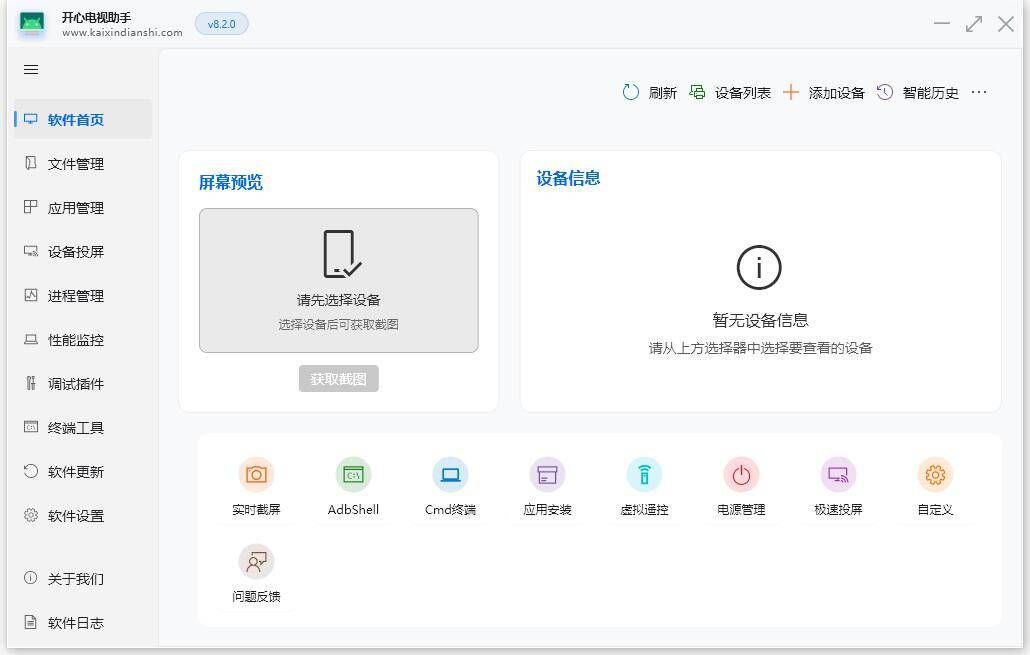Open 软件设置 in the sidebar
This screenshot has height=655, width=1030.
83,516
